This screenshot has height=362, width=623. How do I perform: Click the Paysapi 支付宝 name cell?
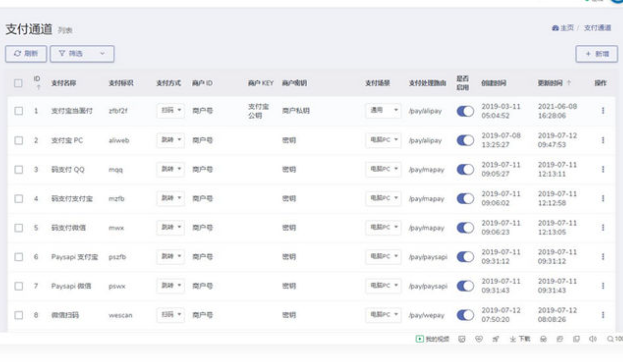[x=74, y=257]
